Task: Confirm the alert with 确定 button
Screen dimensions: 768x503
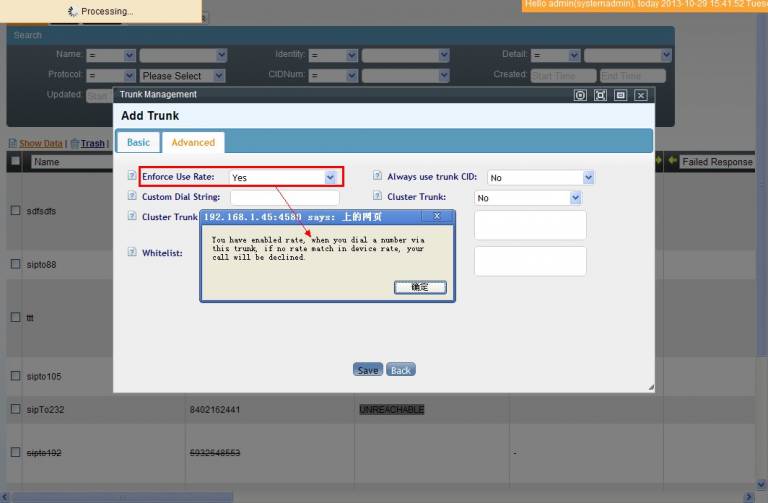Action: tap(420, 287)
